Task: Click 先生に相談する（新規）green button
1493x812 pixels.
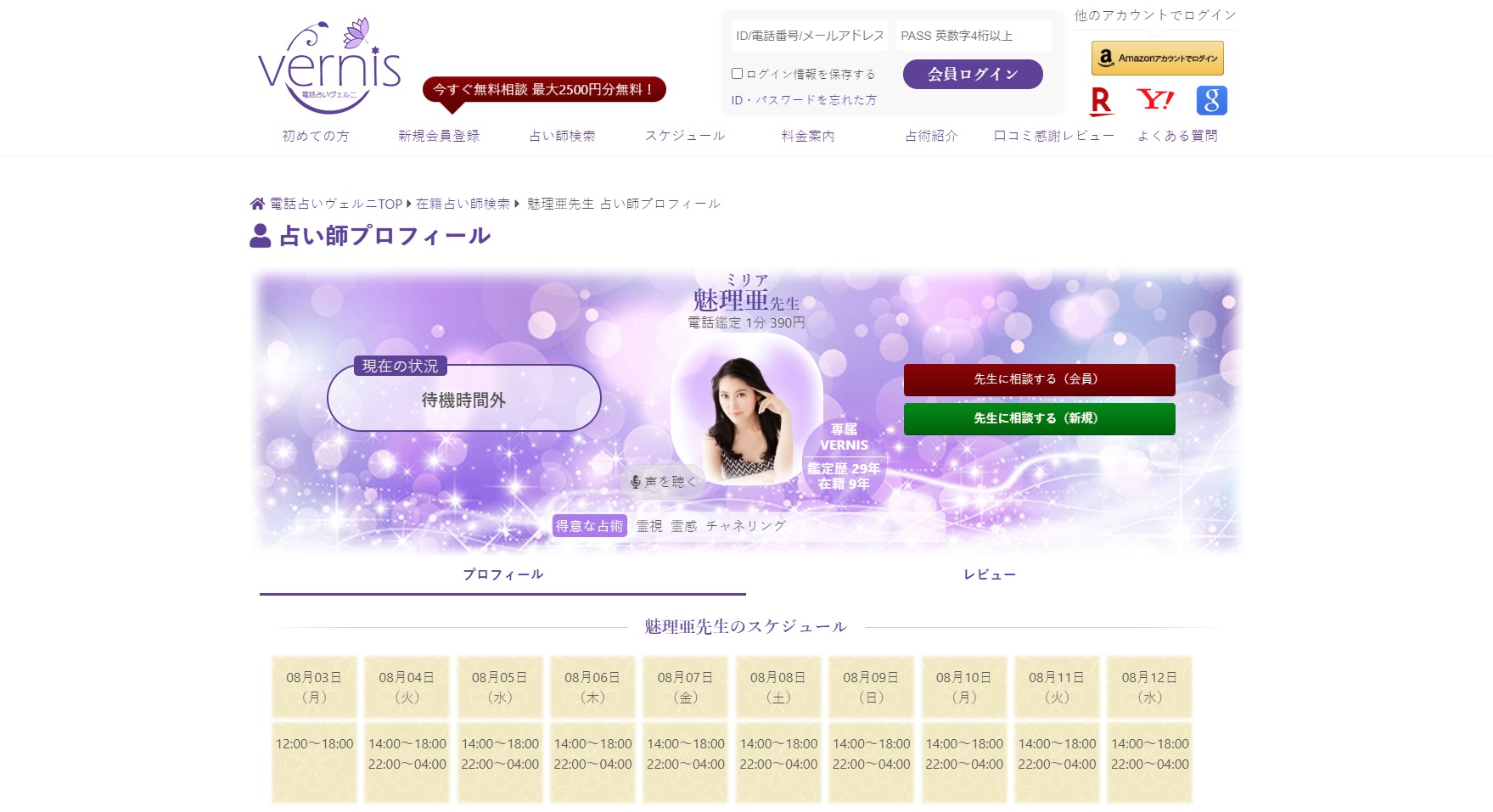Action: click(x=1039, y=418)
